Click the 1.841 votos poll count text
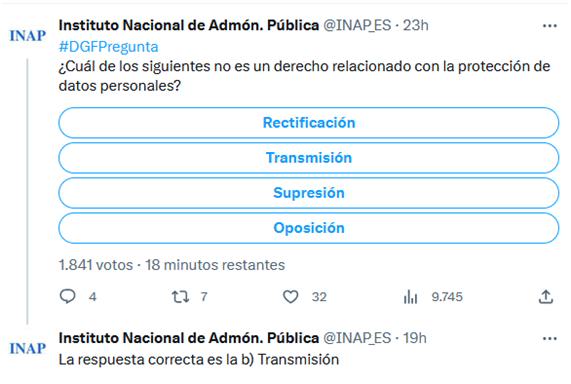Image resolution: width=571 pixels, height=384 pixels. pyautogui.click(x=96, y=265)
